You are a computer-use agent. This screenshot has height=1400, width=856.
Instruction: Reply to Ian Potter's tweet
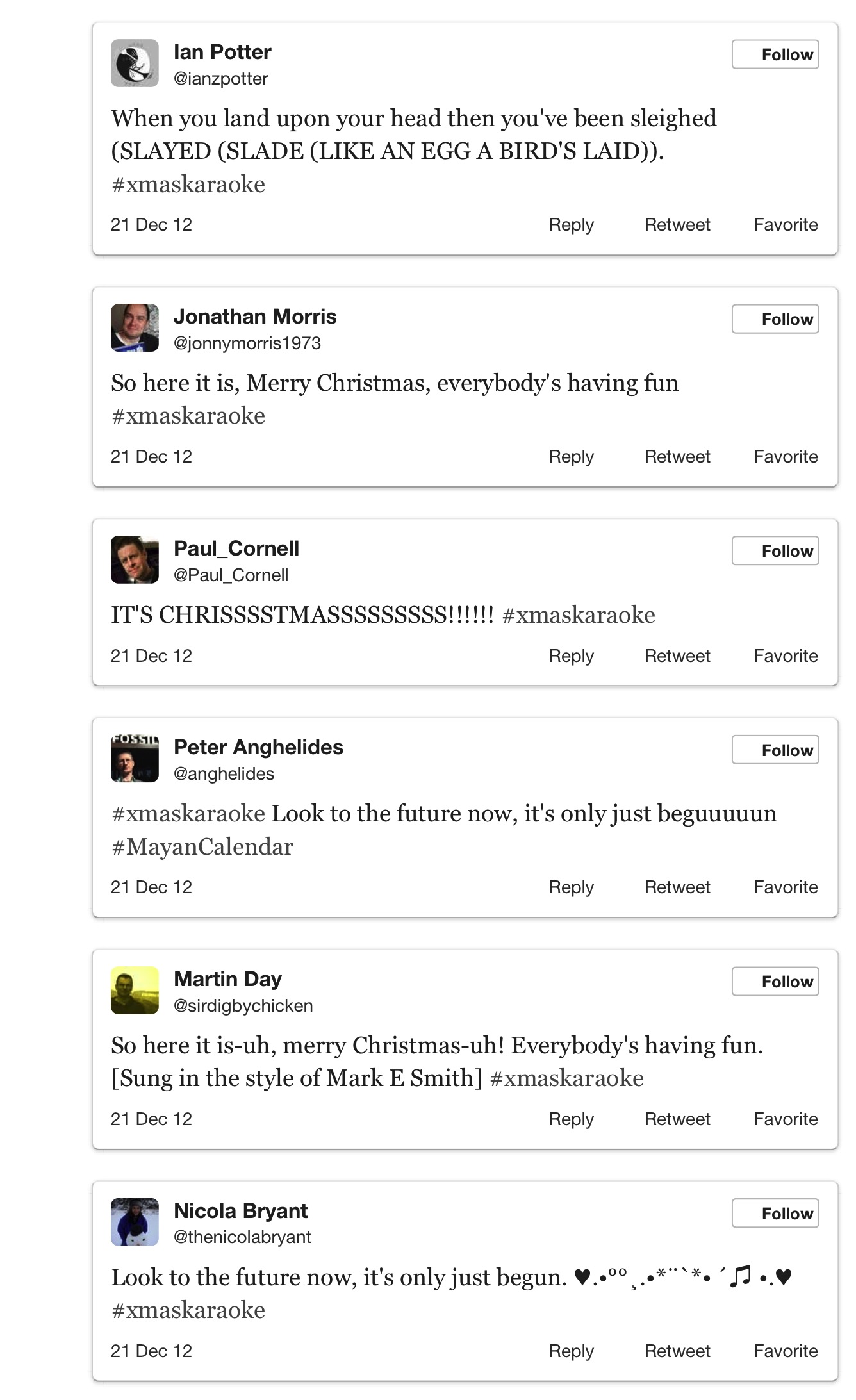click(x=571, y=225)
